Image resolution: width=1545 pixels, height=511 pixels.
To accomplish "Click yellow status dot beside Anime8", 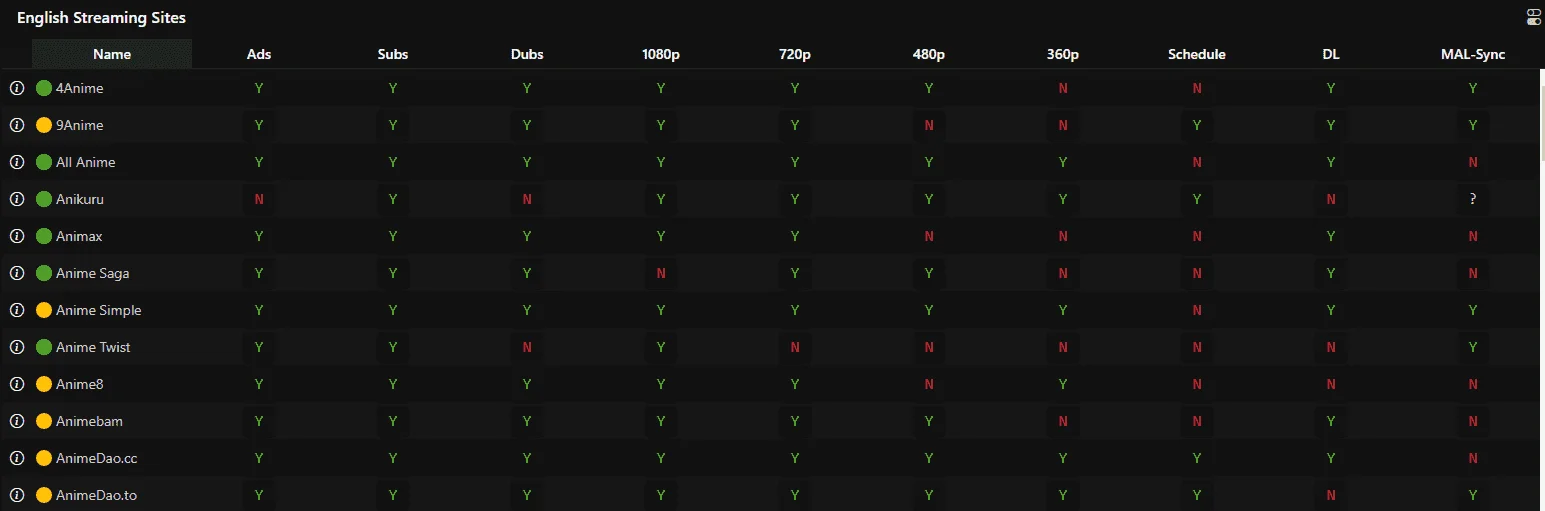I will tap(44, 384).
